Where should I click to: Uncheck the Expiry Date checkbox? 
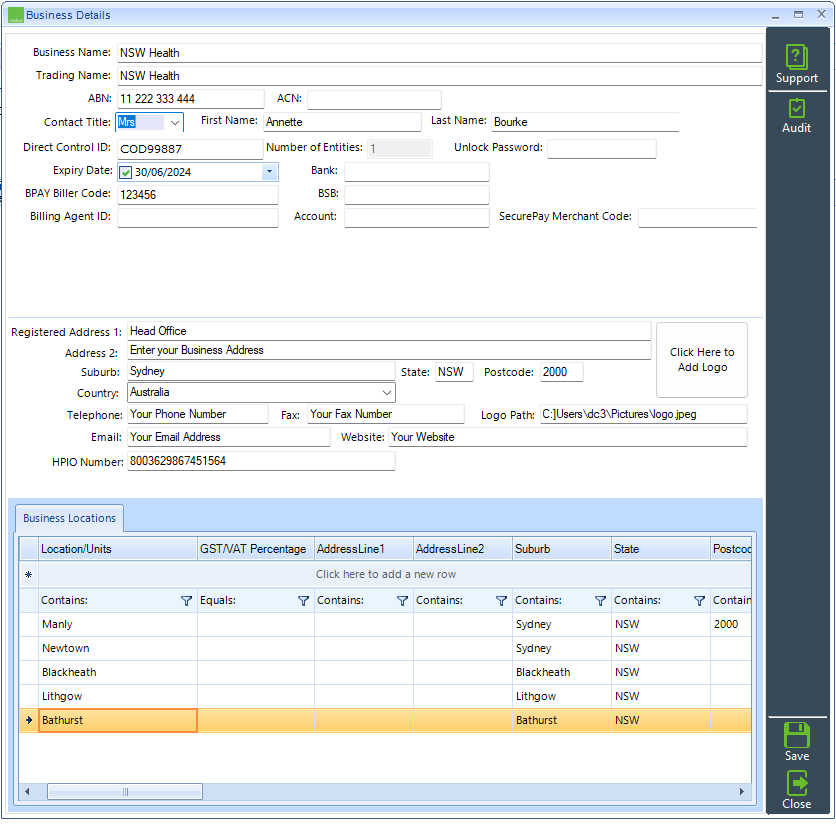pyautogui.click(x=126, y=171)
